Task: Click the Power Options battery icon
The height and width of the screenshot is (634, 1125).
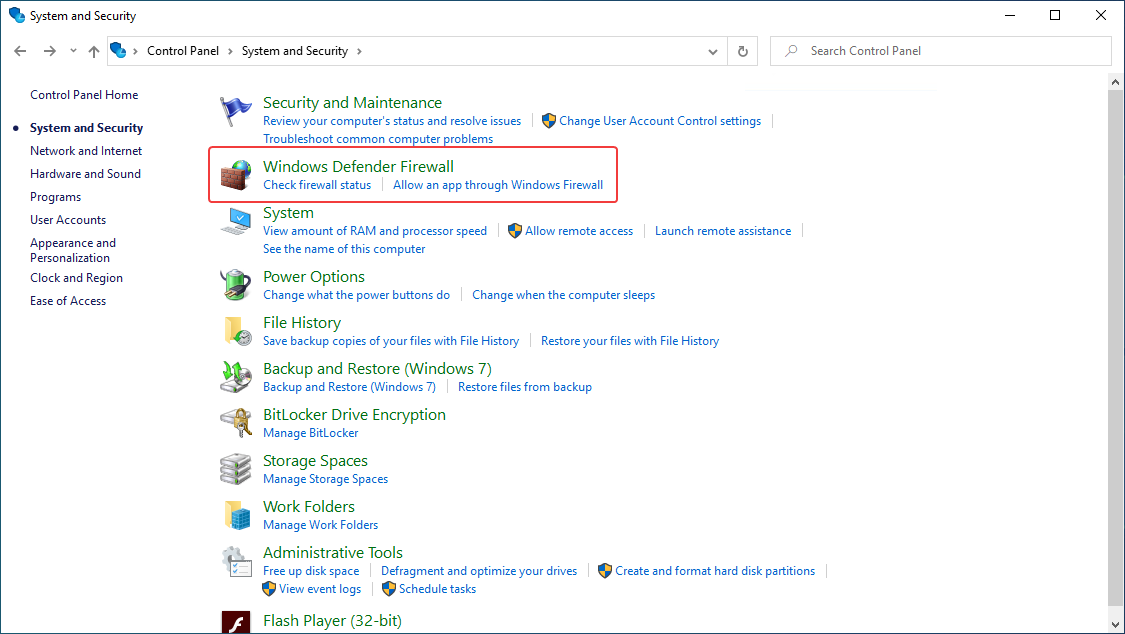Action: (x=235, y=285)
